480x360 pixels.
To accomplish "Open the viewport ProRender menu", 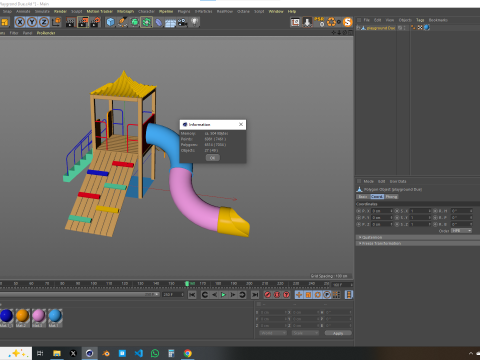I will point(46,33).
